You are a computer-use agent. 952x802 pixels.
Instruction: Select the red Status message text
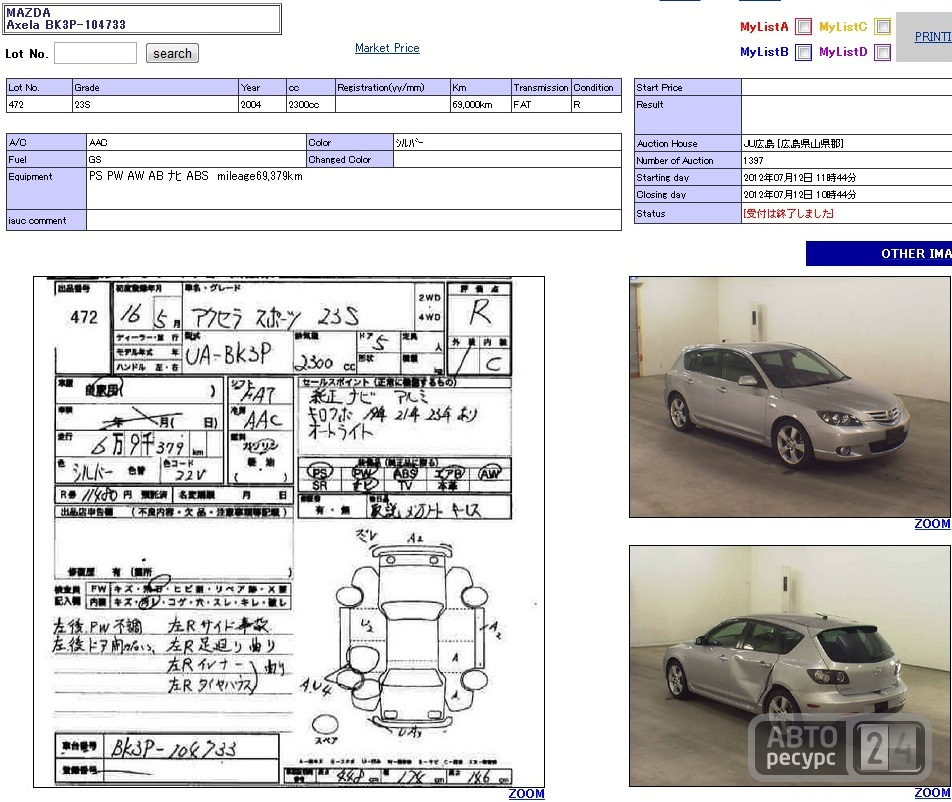[788, 213]
